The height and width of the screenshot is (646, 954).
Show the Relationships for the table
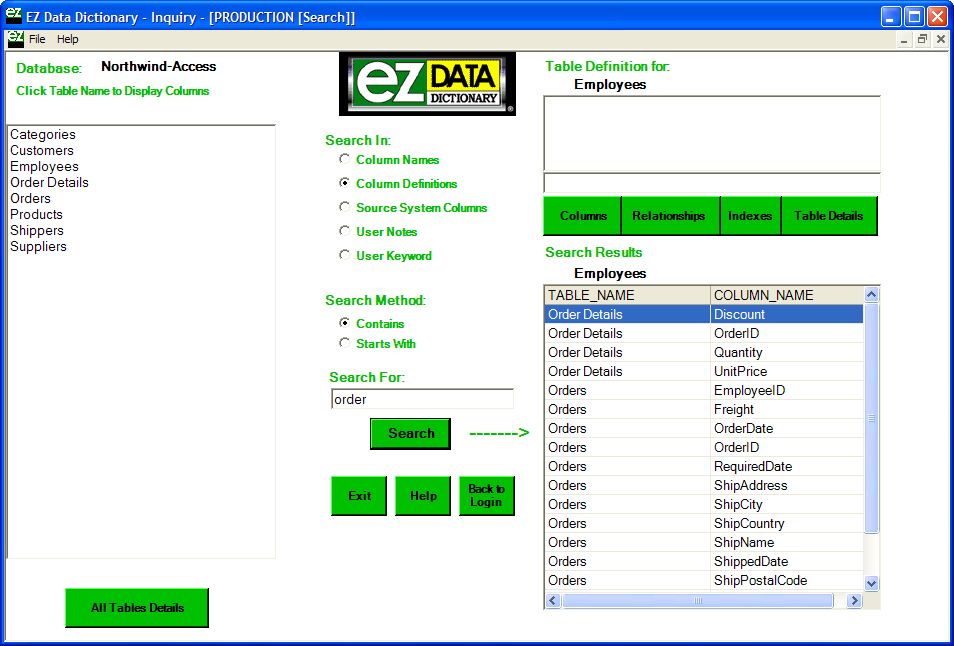[669, 216]
